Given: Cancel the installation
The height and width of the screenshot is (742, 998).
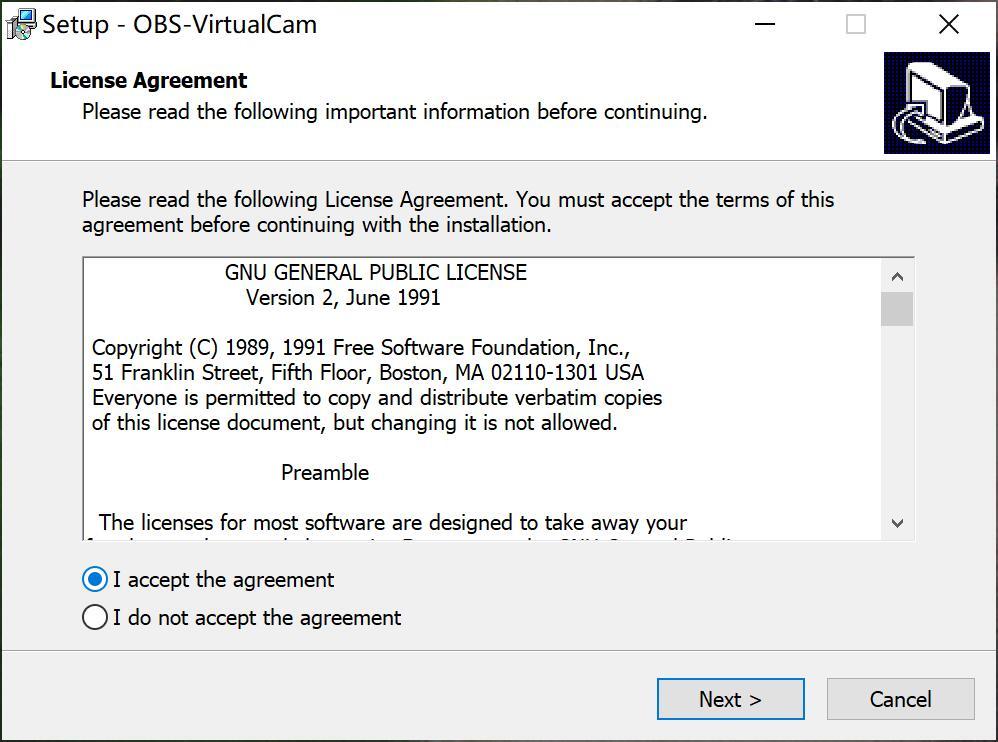Looking at the screenshot, I should [901, 699].
